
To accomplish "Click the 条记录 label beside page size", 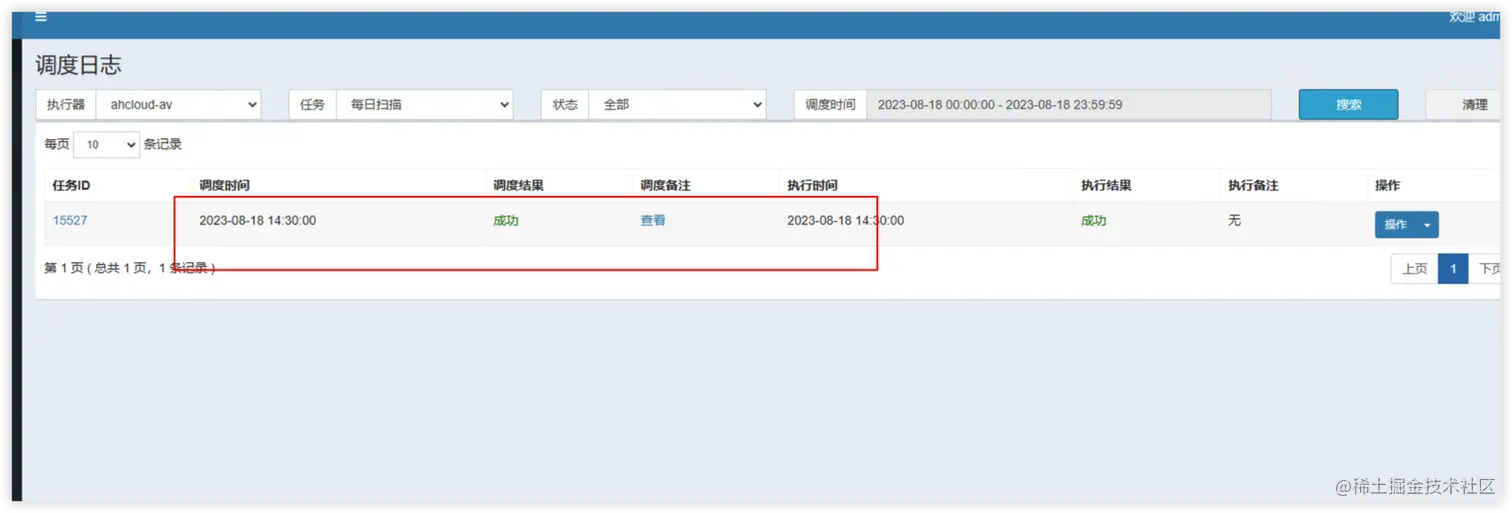I will (x=163, y=145).
